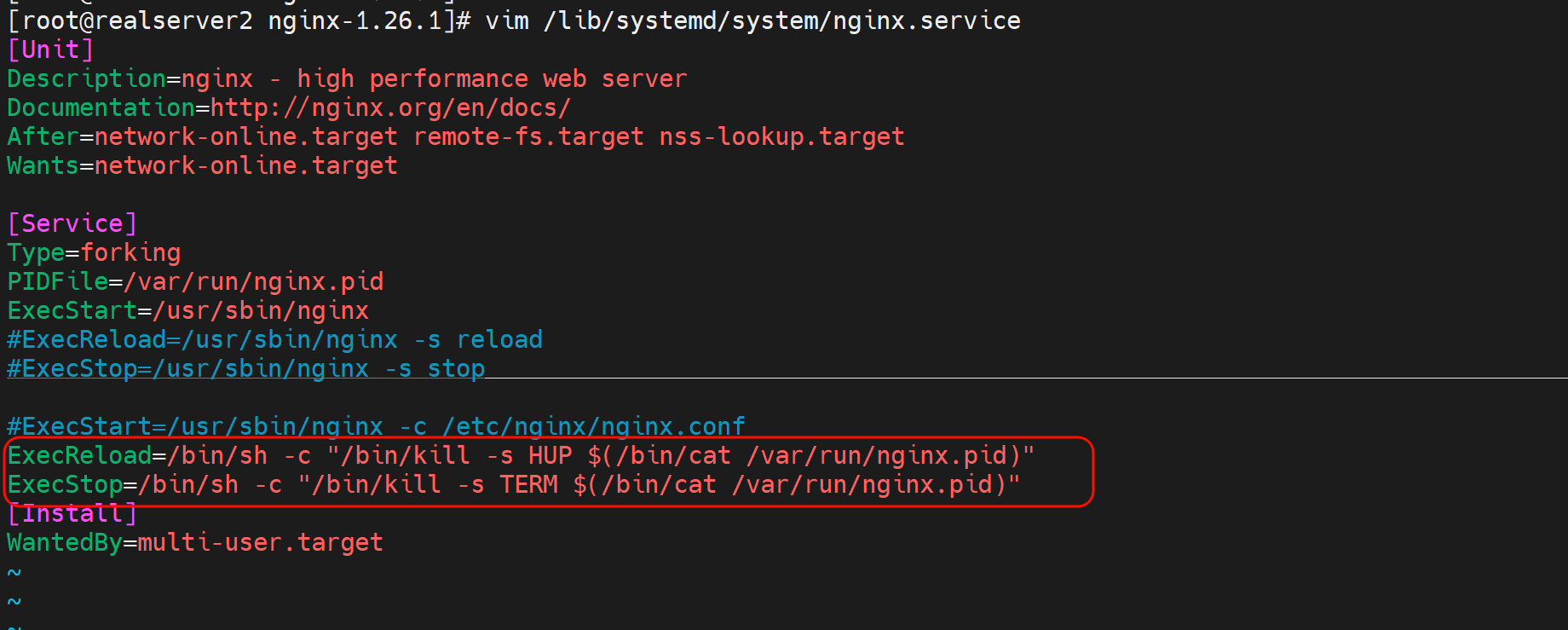This screenshot has width=1568, height=630.
Task: Click the PIDFile path /var/run/nginx.pid
Action: (x=254, y=281)
